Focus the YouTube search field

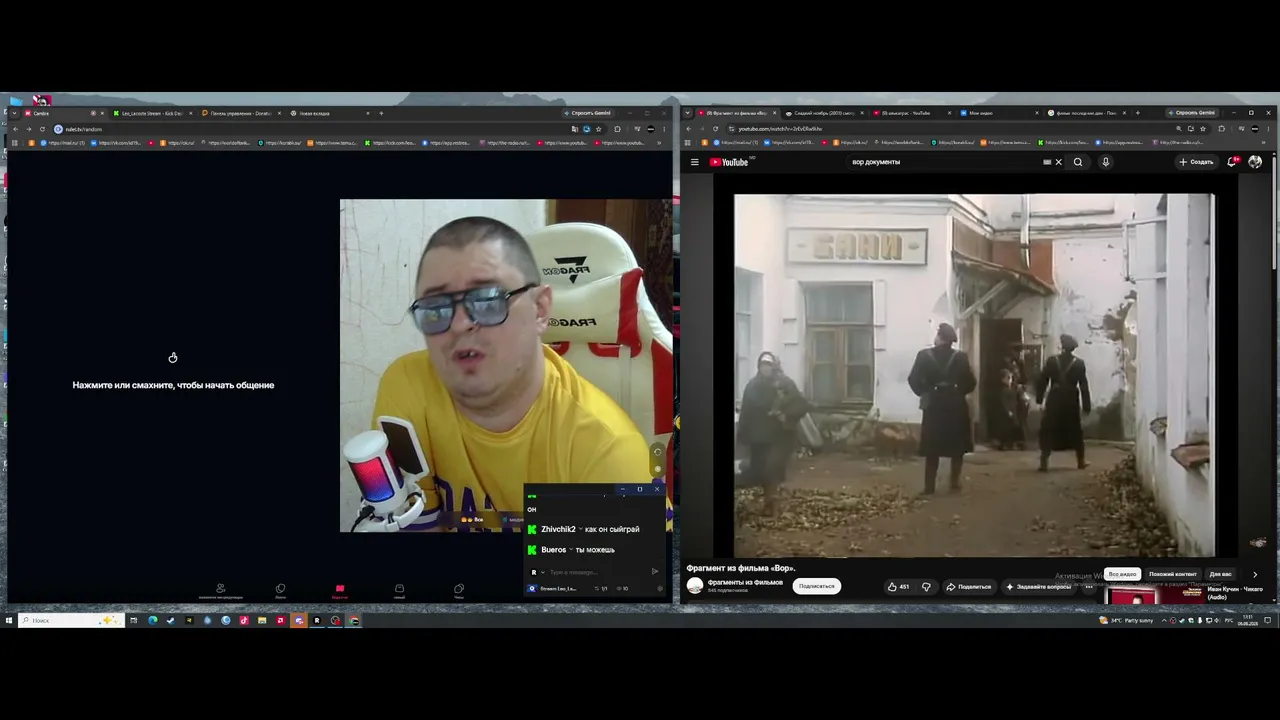[x=945, y=162]
